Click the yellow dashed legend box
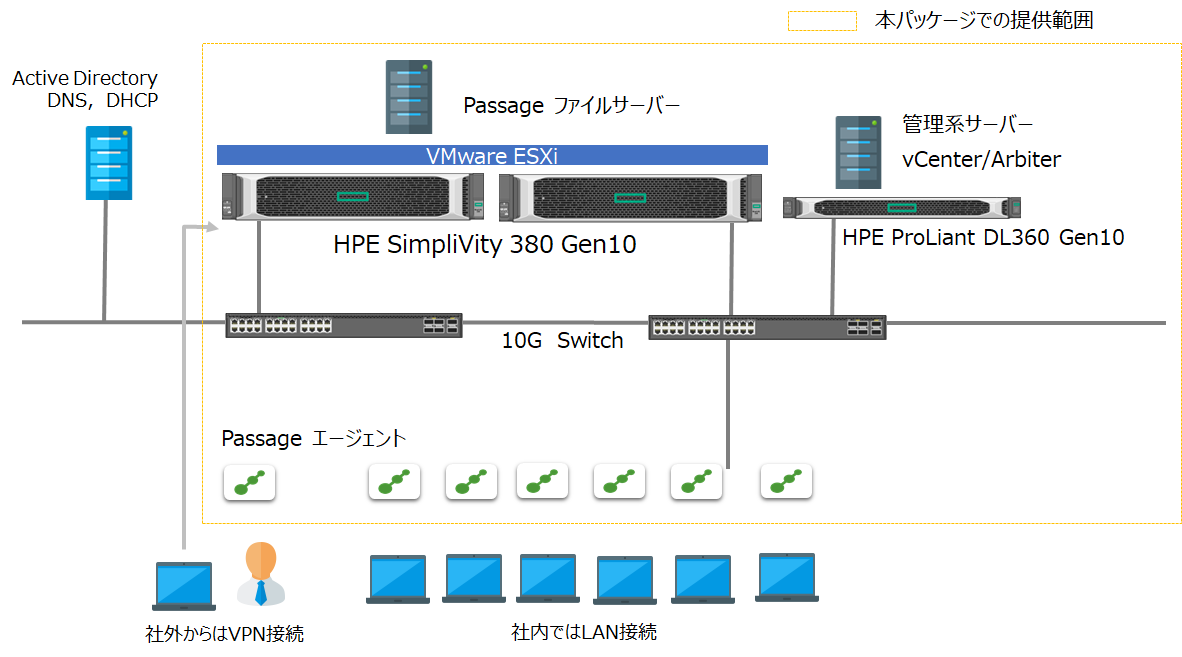The height and width of the screenshot is (657, 1182). pyautogui.click(x=822, y=21)
